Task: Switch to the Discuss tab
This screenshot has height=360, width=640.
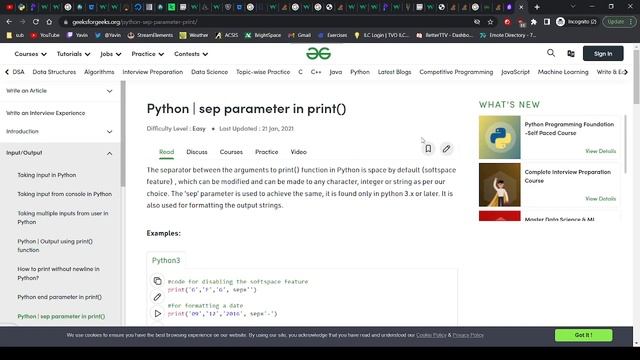Action: 197,152
